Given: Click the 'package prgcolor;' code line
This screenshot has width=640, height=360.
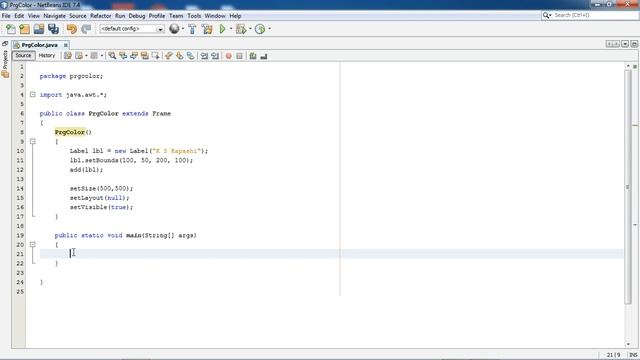Looking at the screenshot, I should tap(71, 76).
